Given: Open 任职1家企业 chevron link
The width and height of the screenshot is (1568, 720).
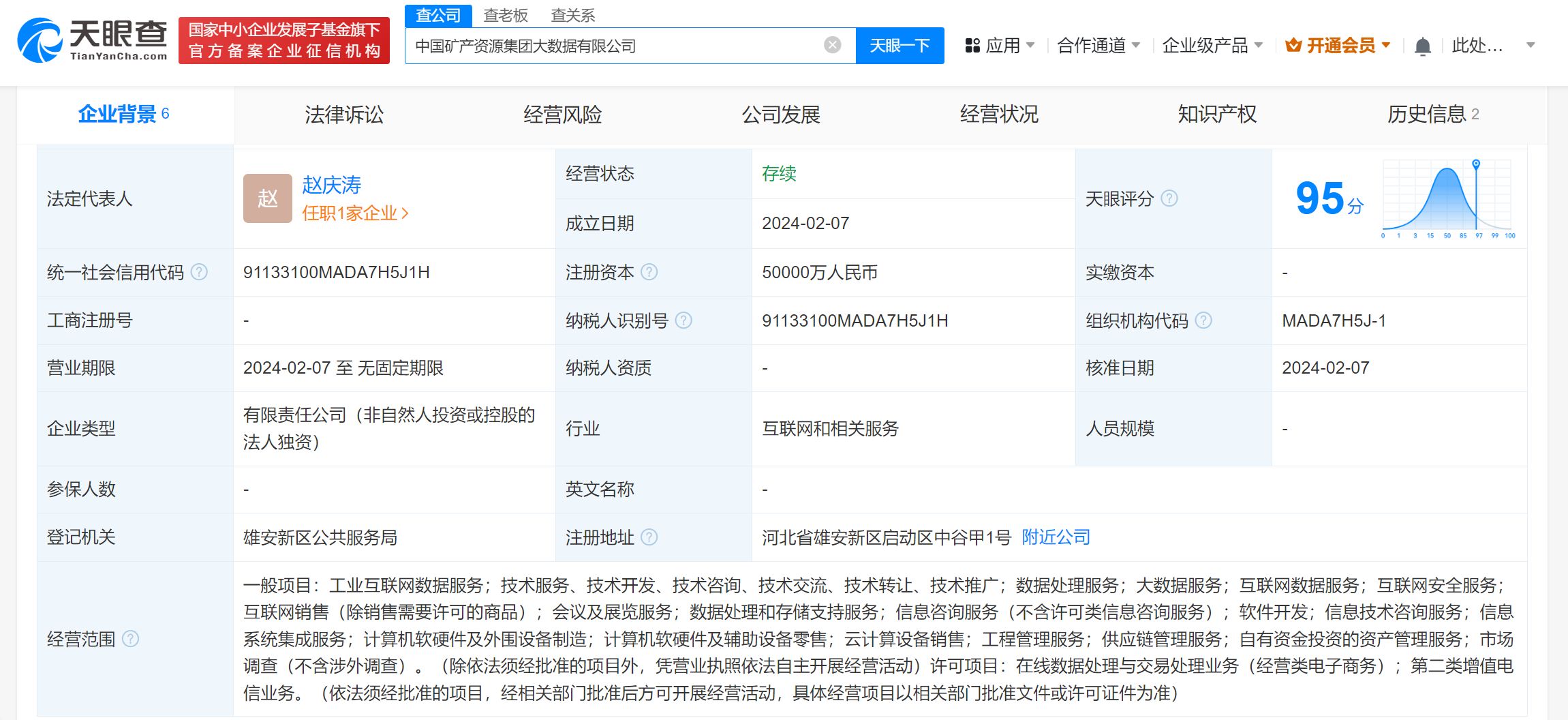Looking at the screenshot, I should click(x=355, y=213).
